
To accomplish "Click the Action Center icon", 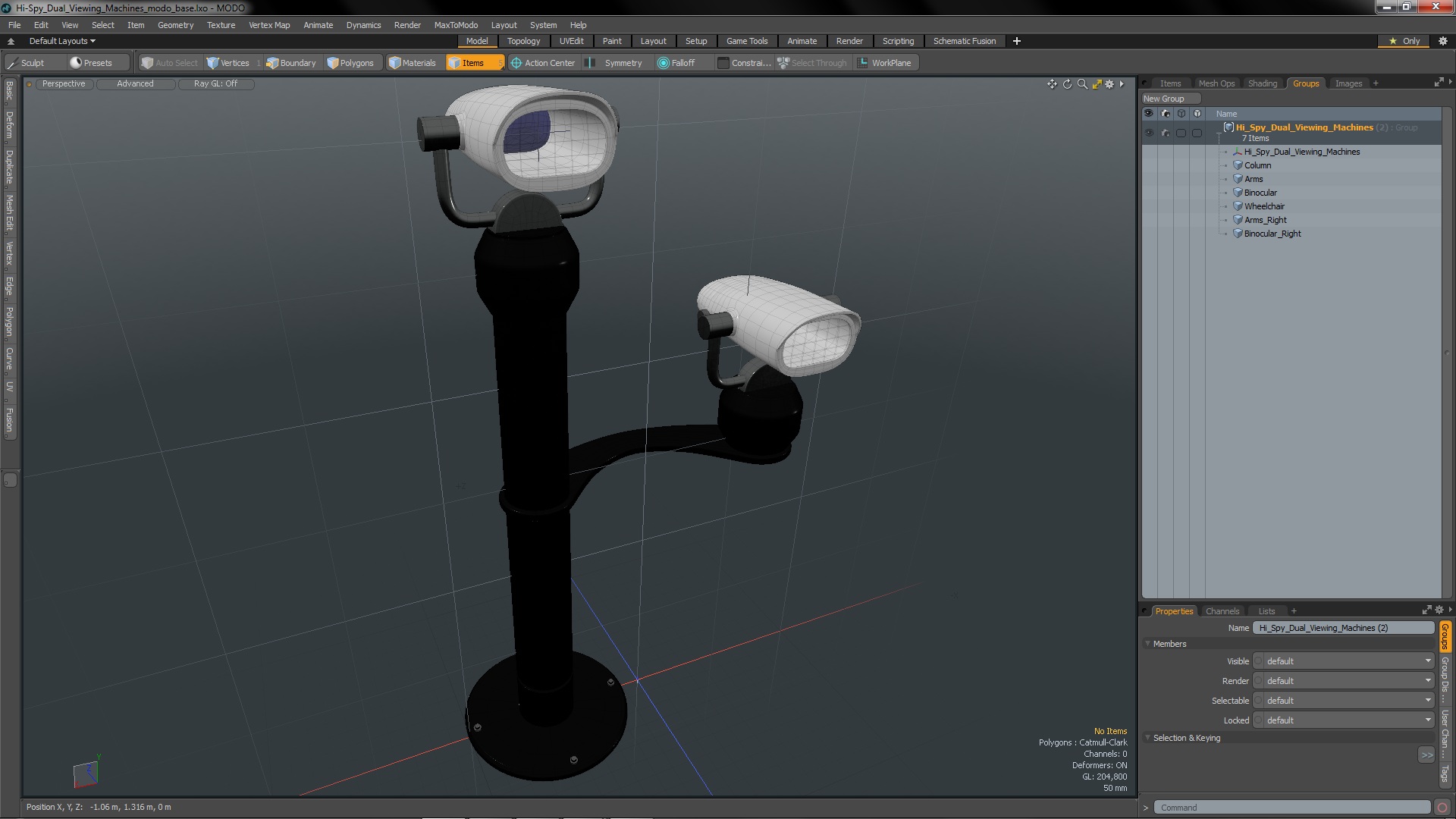I will click(515, 63).
